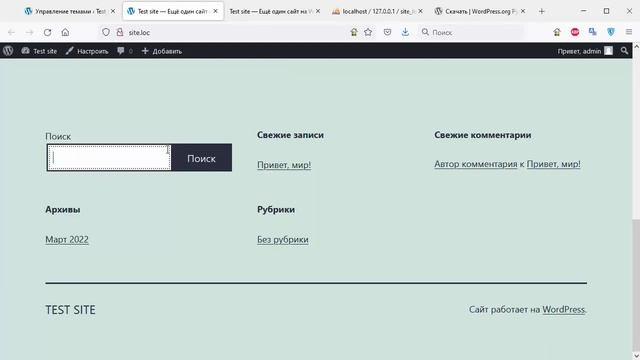Open the Firefox hamburger menu

629,32
